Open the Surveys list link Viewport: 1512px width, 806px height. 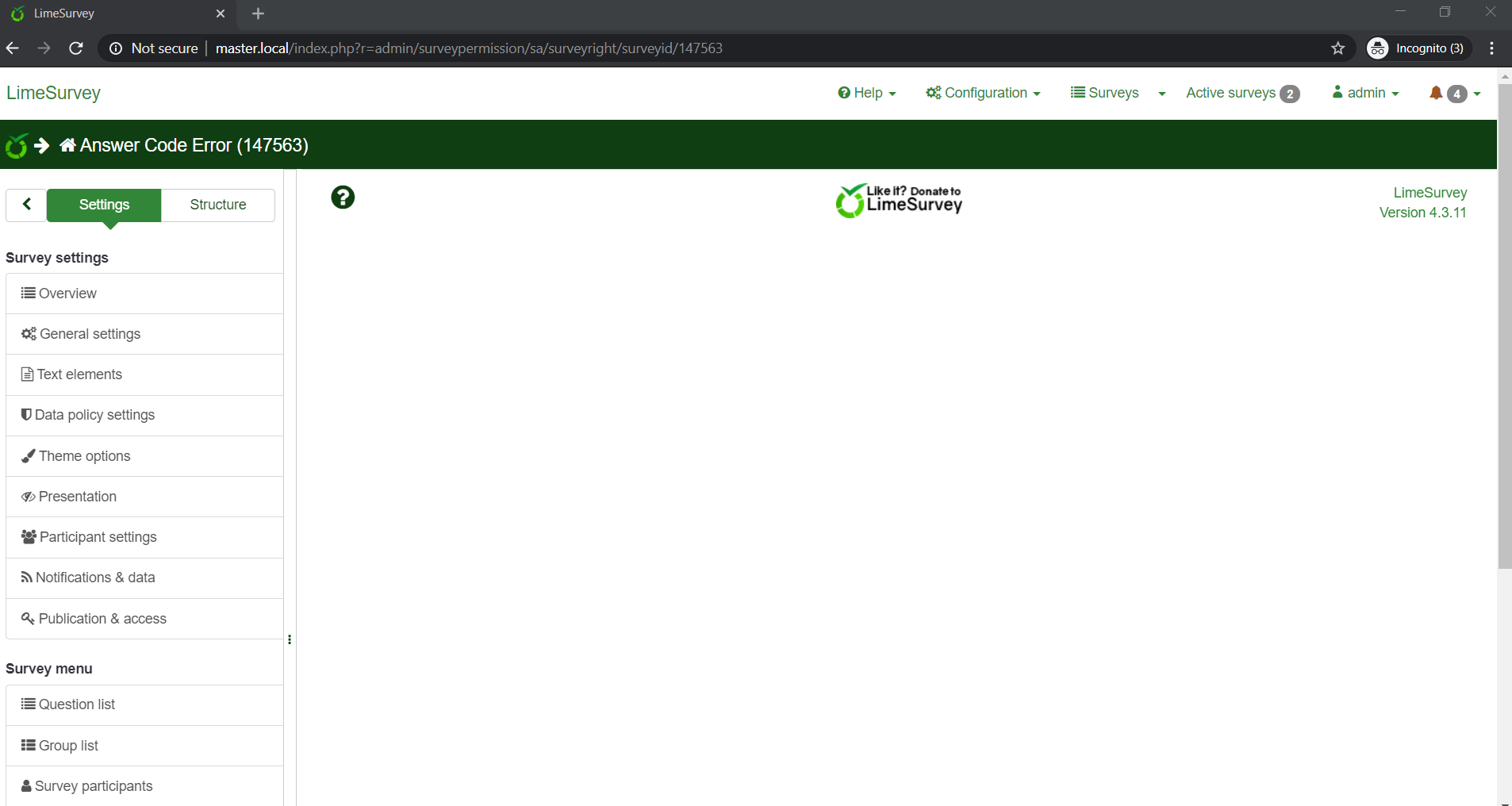click(1105, 93)
